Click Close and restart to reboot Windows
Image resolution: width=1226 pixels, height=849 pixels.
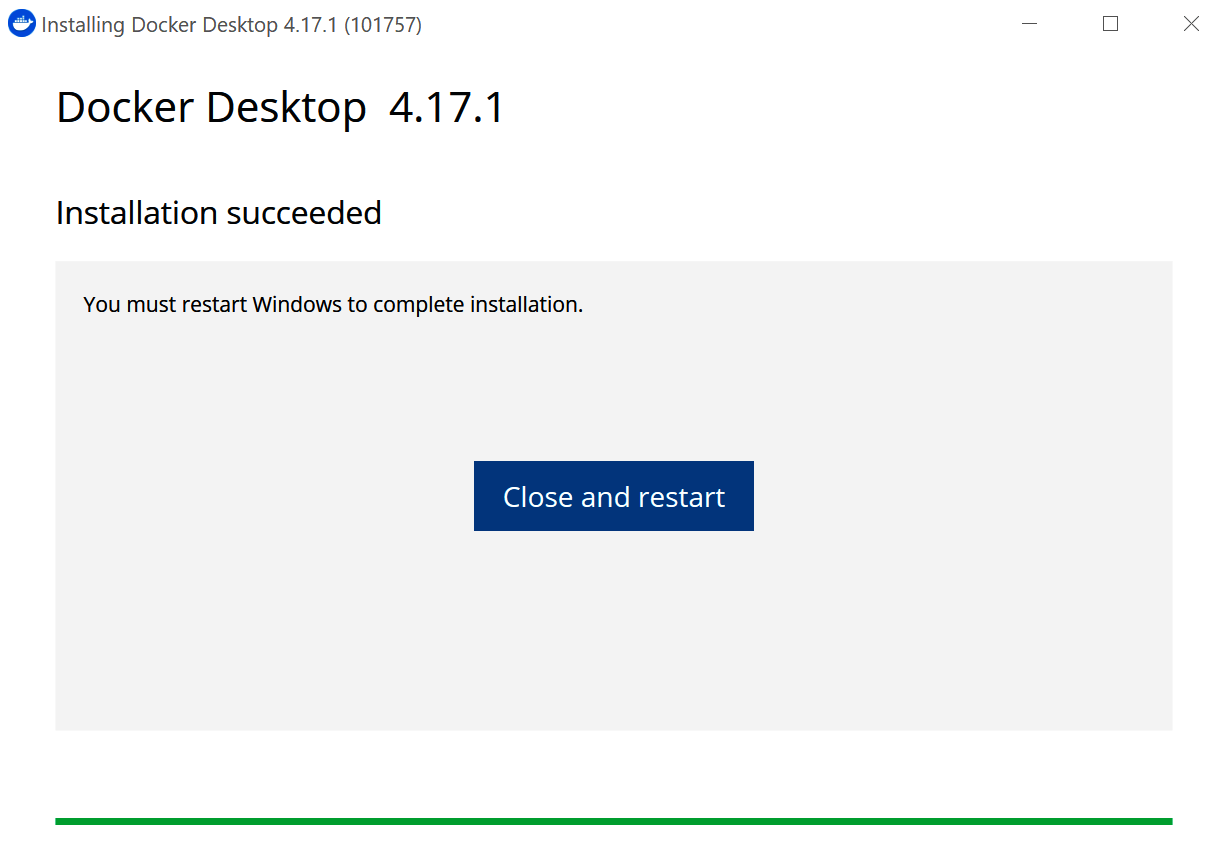(x=613, y=495)
